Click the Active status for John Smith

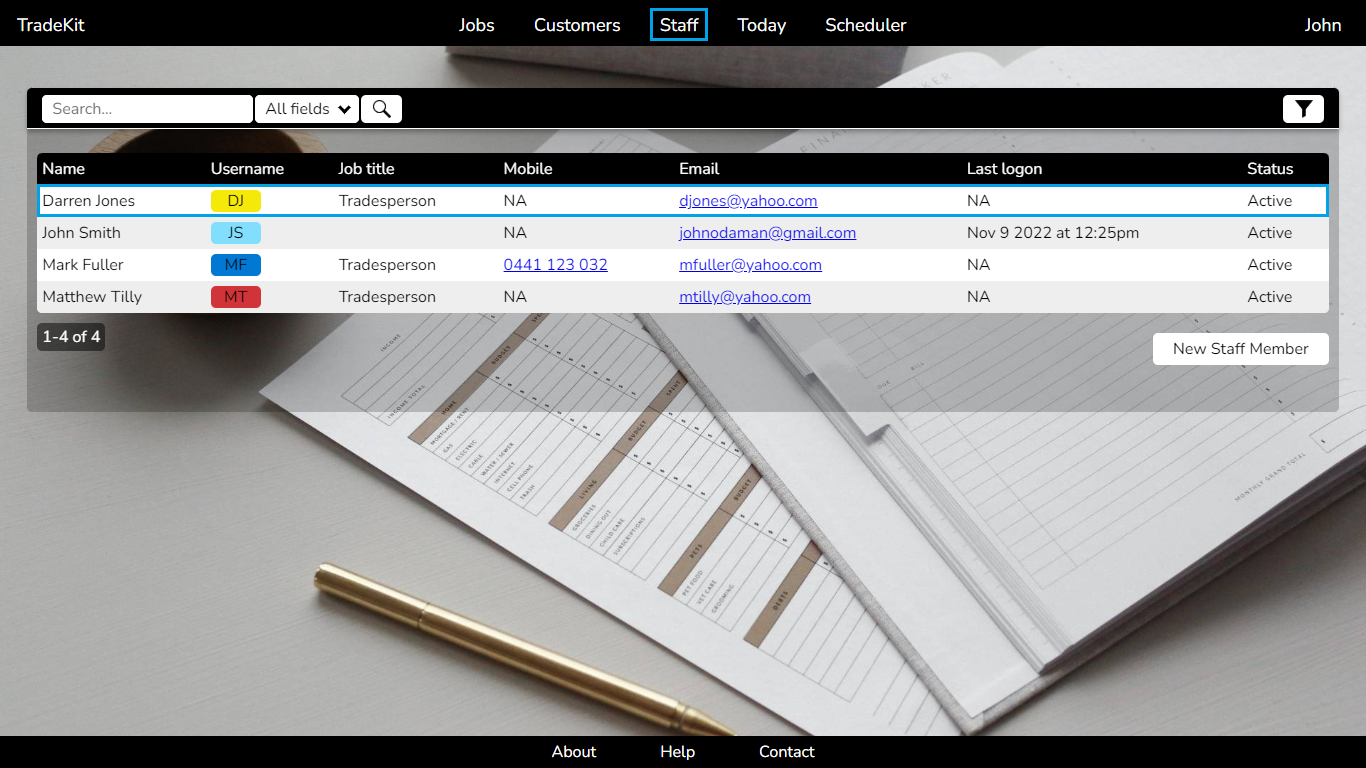[x=1270, y=233]
